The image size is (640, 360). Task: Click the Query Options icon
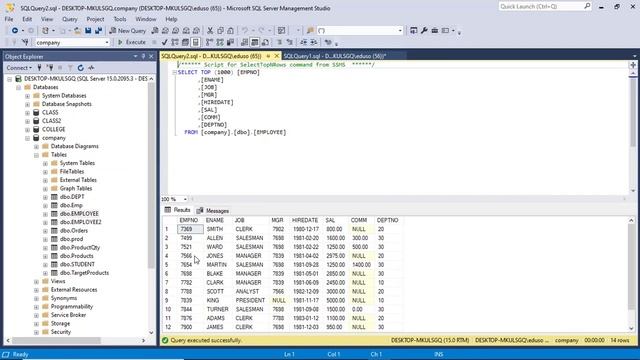(x=185, y=42)
